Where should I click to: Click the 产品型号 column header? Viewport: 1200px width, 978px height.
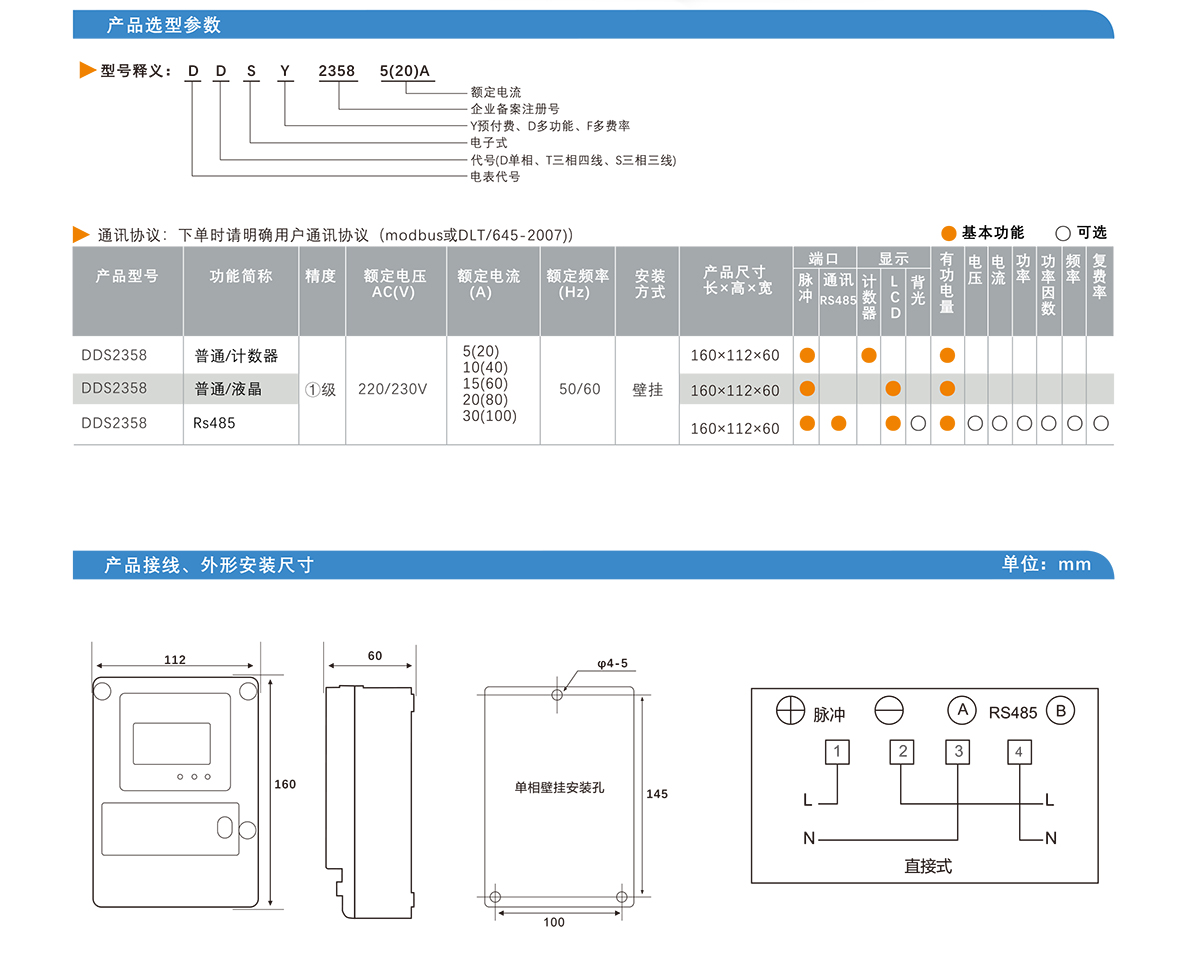point(127,276)
